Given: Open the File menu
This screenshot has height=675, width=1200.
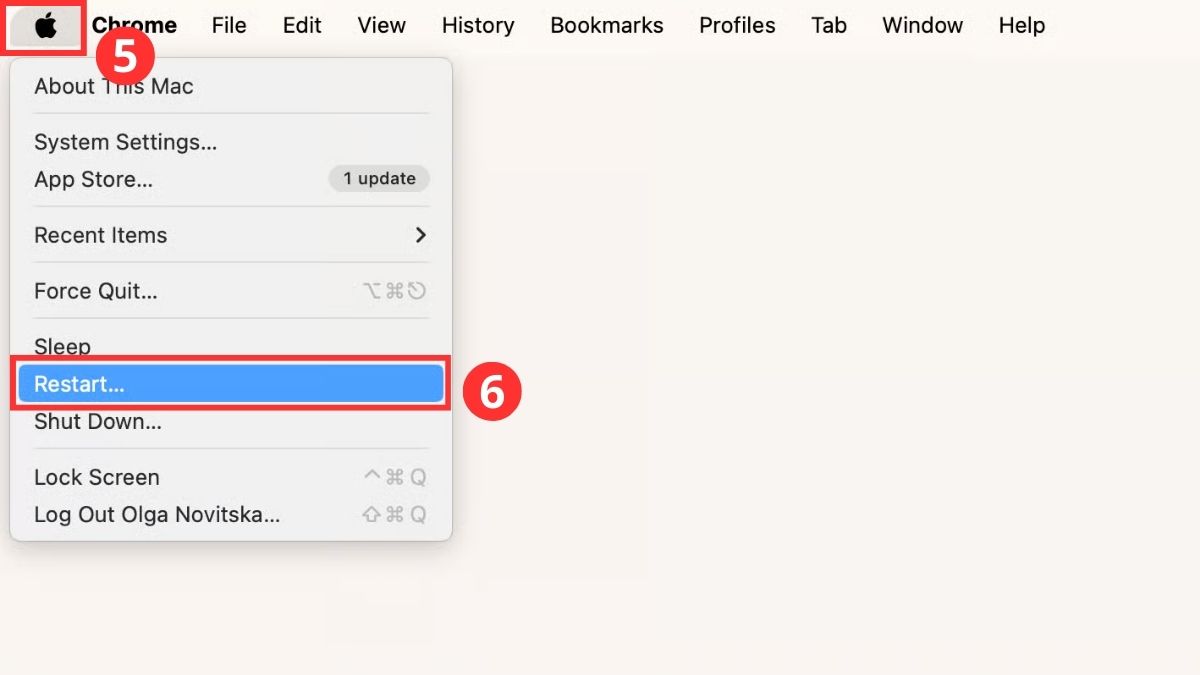Looking at the screenshot, I should tap(229, 26).
